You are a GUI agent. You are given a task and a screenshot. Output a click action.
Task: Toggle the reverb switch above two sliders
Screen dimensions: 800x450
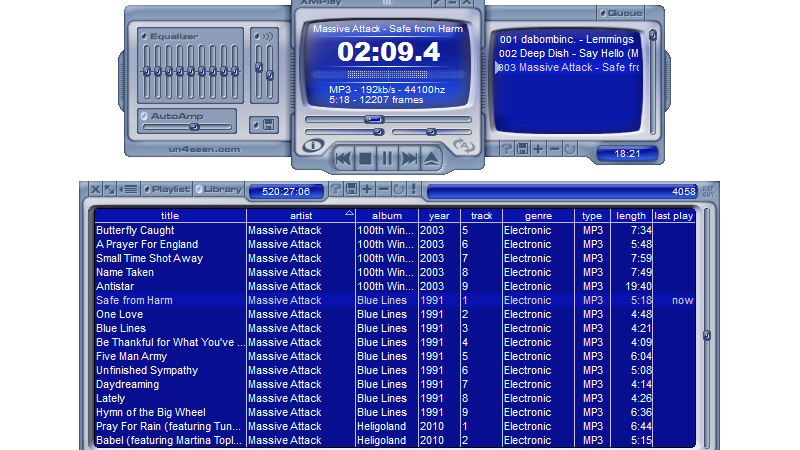257,36
